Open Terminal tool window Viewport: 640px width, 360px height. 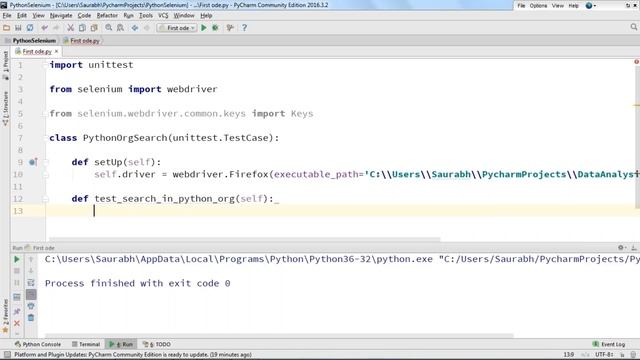tap(86, 344)
